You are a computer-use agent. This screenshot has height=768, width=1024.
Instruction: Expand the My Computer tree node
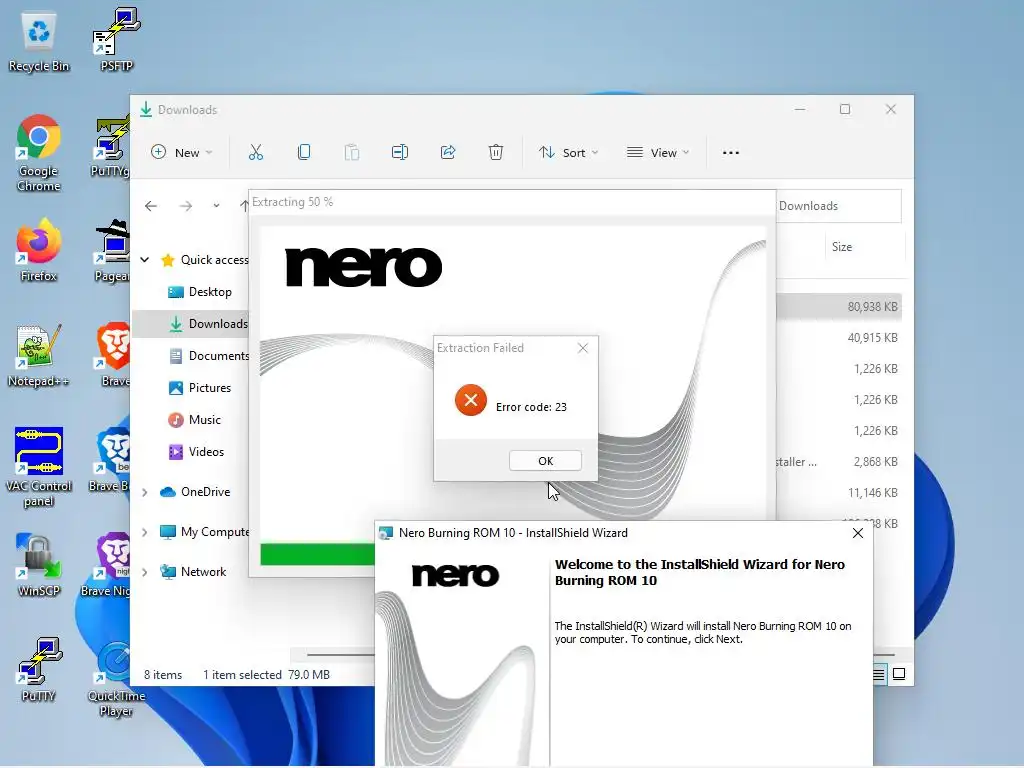tap(144, 532)
